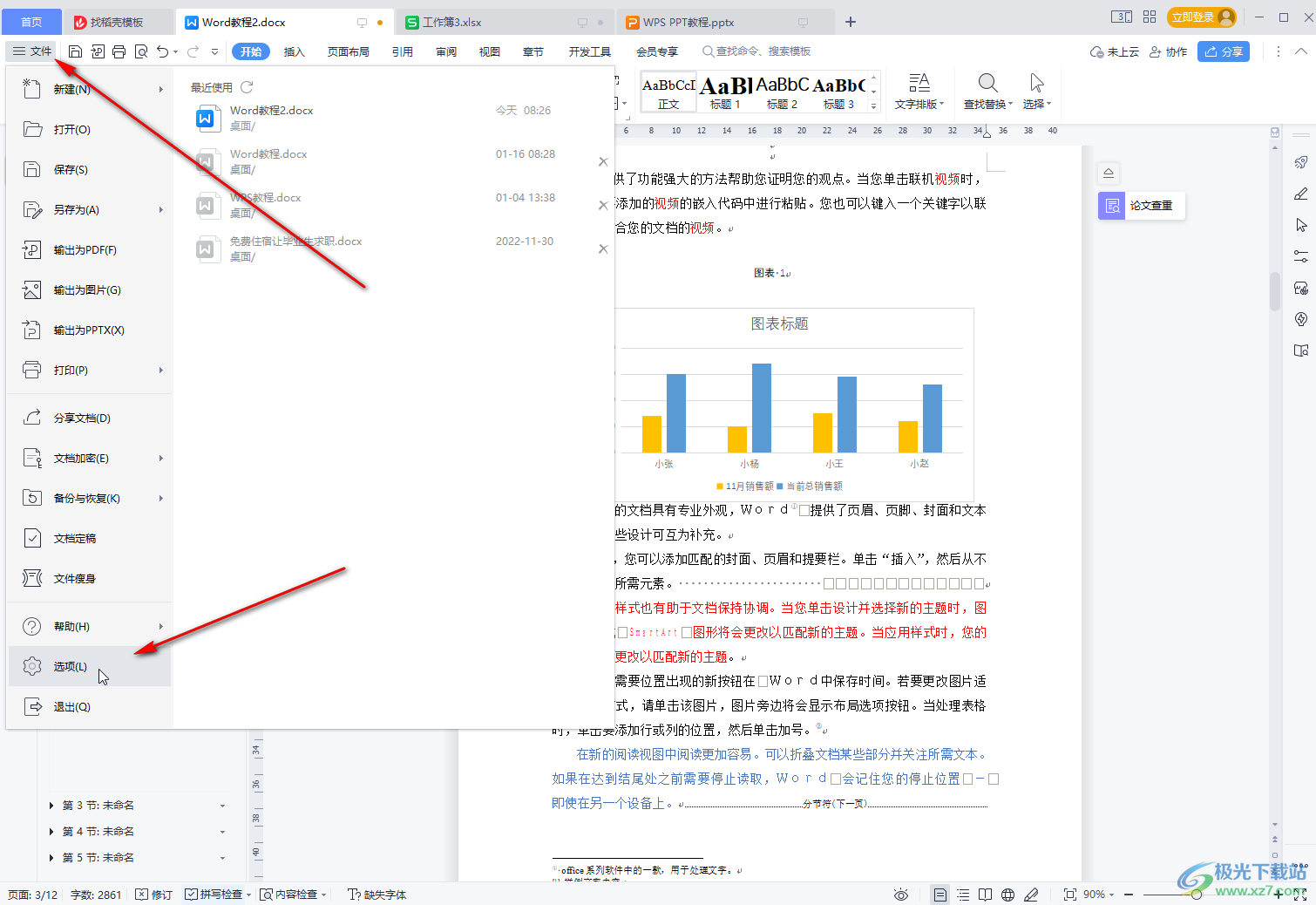Click the Print icon in quick access toolbar

coord(119,51)
